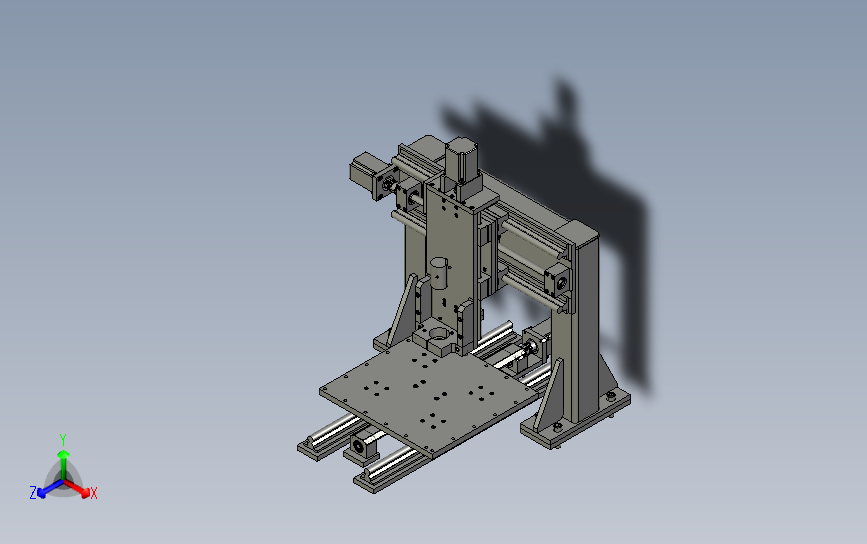Select the base foot plate under right column

575,419
